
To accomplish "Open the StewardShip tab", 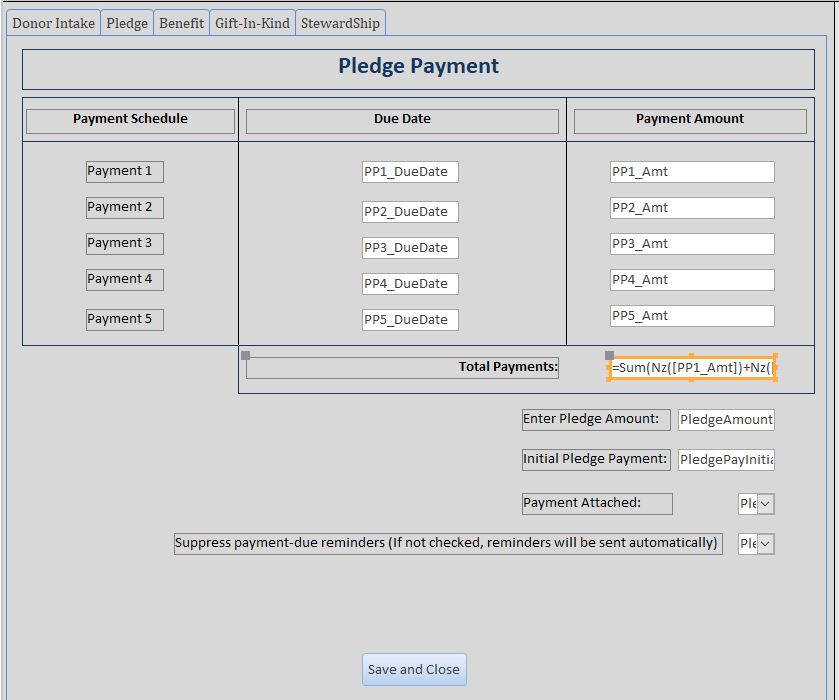I will click(x=340, y=23).
